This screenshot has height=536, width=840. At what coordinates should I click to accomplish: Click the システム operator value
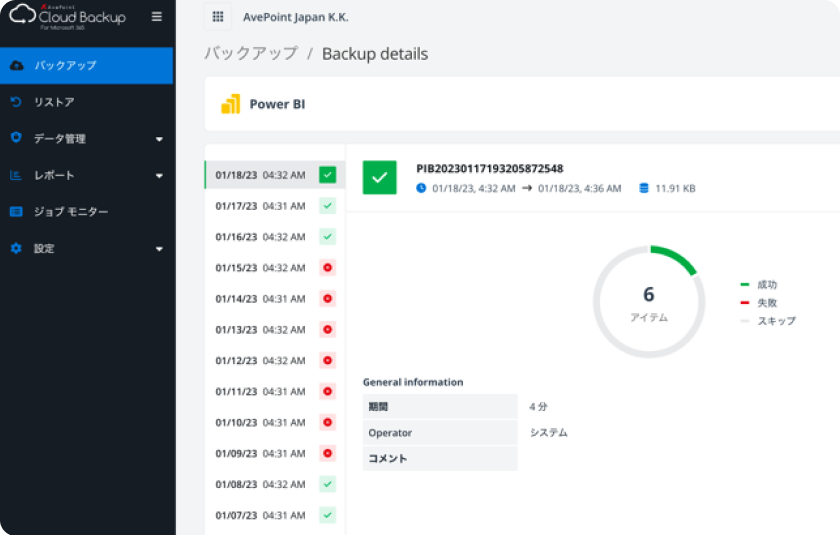point(549,432)
